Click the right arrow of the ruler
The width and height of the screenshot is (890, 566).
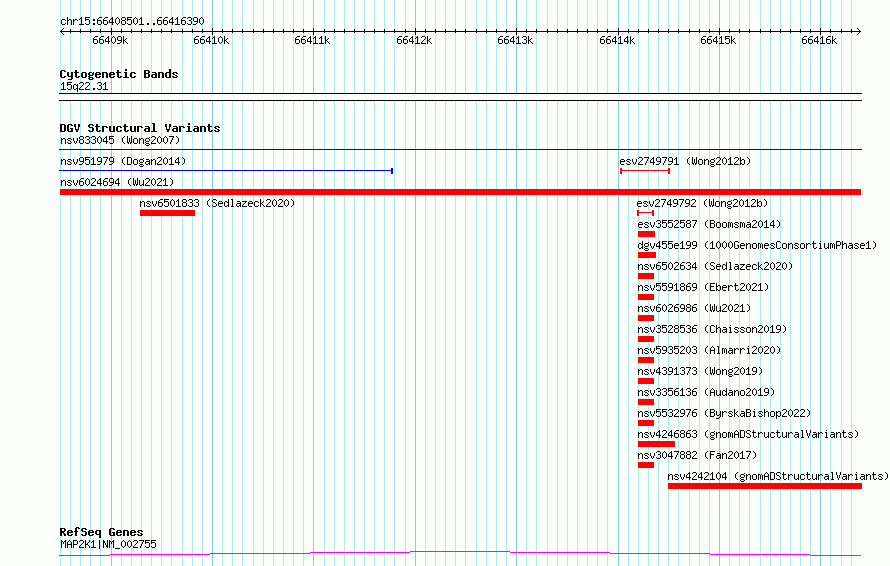point(859,32)
